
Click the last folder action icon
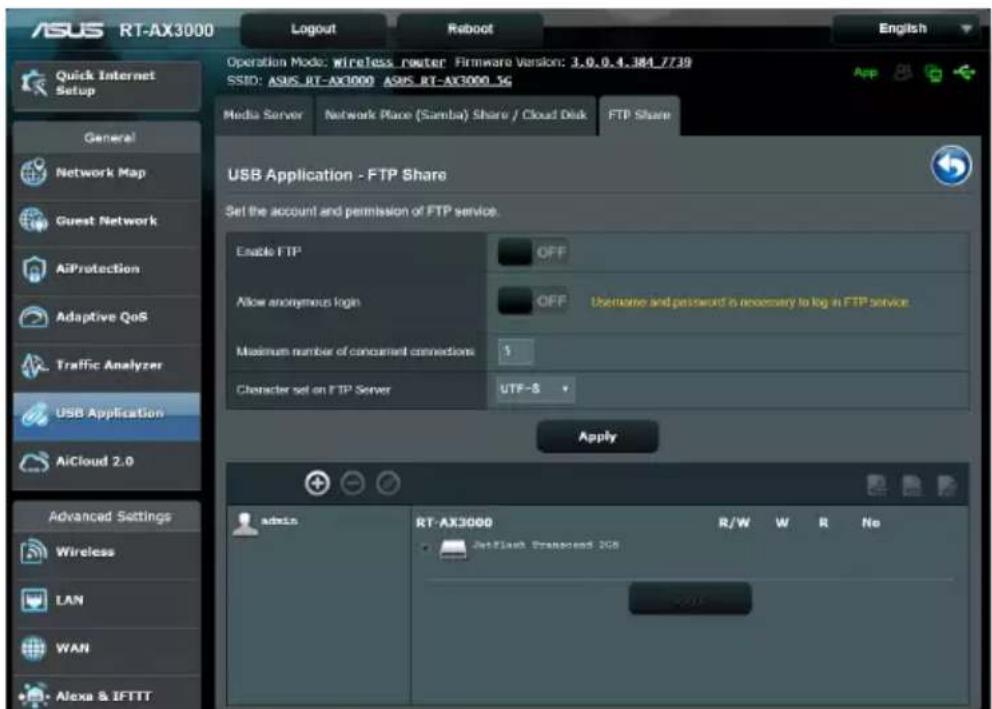point(946,485)
